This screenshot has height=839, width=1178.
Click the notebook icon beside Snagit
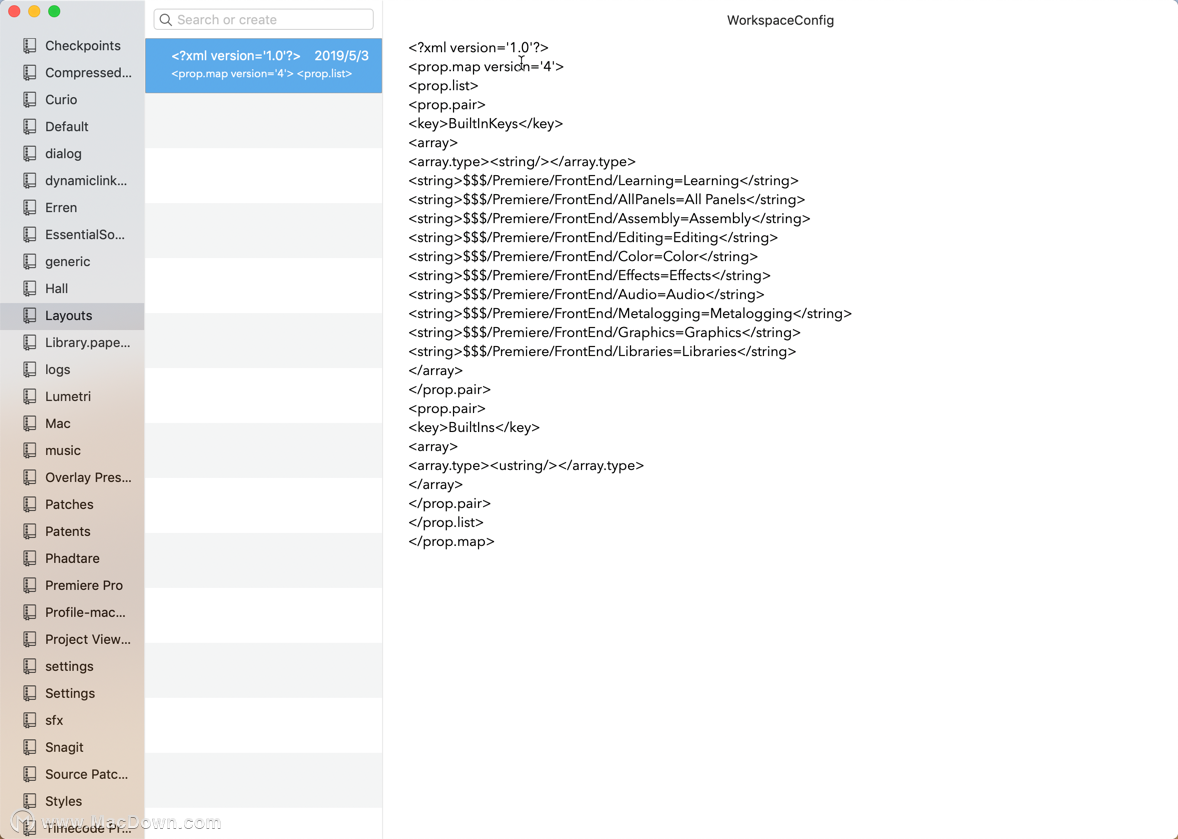pyautogui.click(x=30, y=748)
